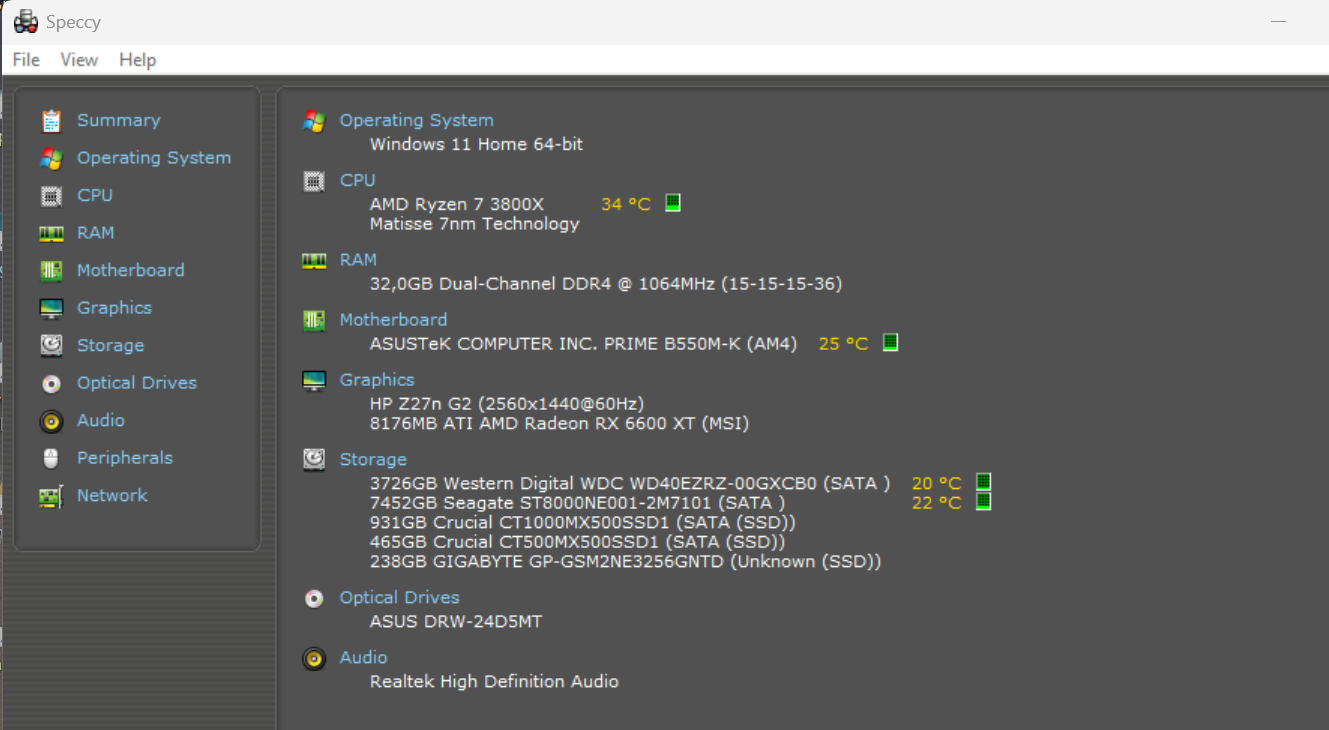Click the green temperature indicator beside CPU 34 °C

tap(673, 203)
